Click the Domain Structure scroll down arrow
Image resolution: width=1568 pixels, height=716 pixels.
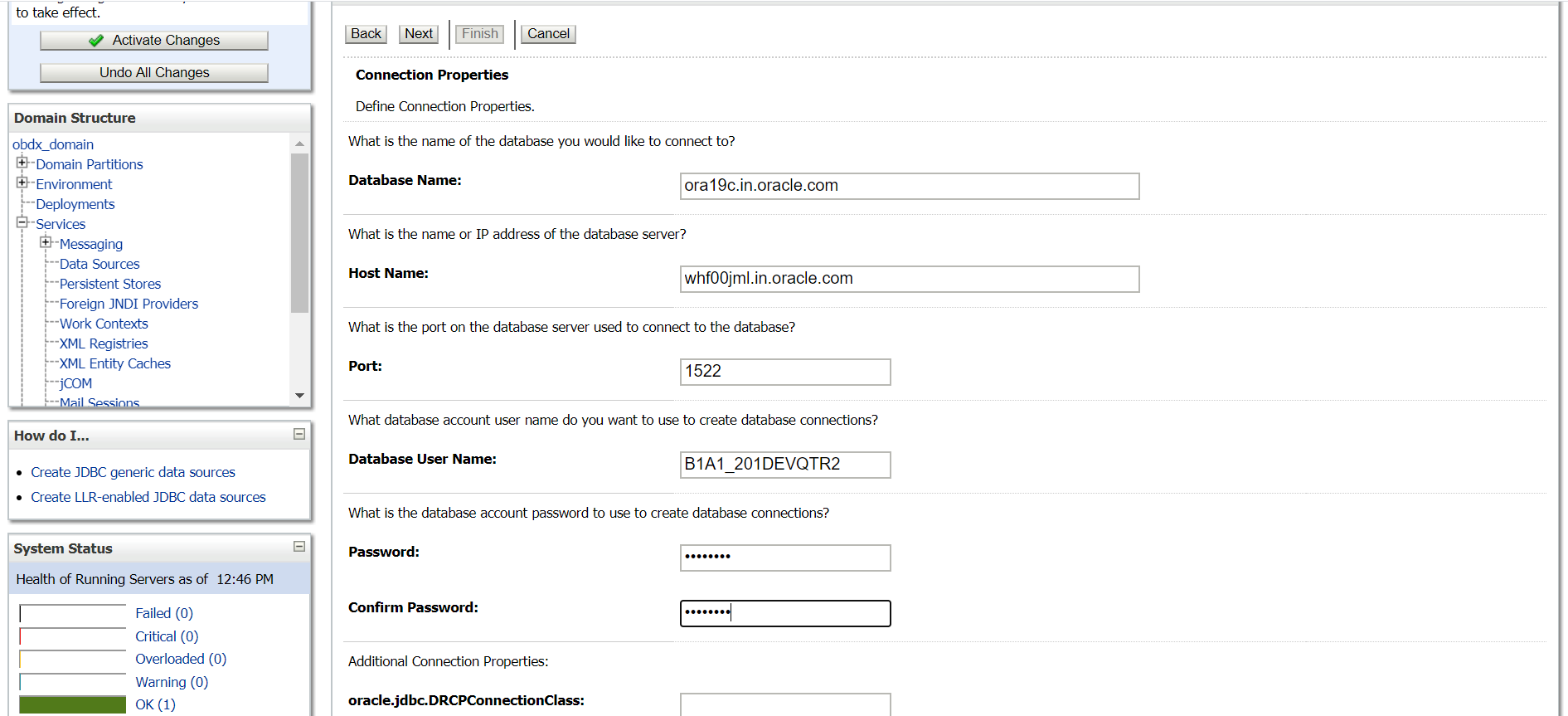pos(299,396)
